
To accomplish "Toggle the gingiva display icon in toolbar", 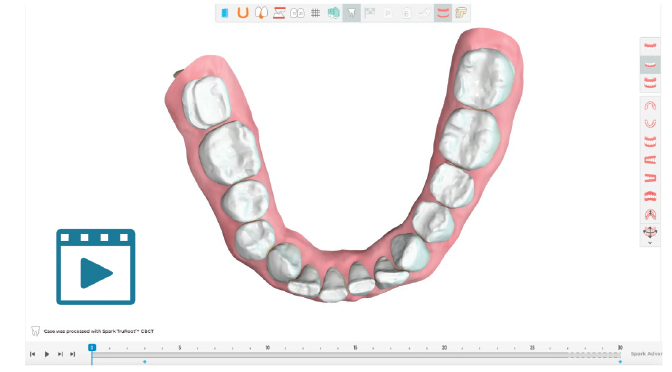I will pyautogui.click(x=443, y=13).
